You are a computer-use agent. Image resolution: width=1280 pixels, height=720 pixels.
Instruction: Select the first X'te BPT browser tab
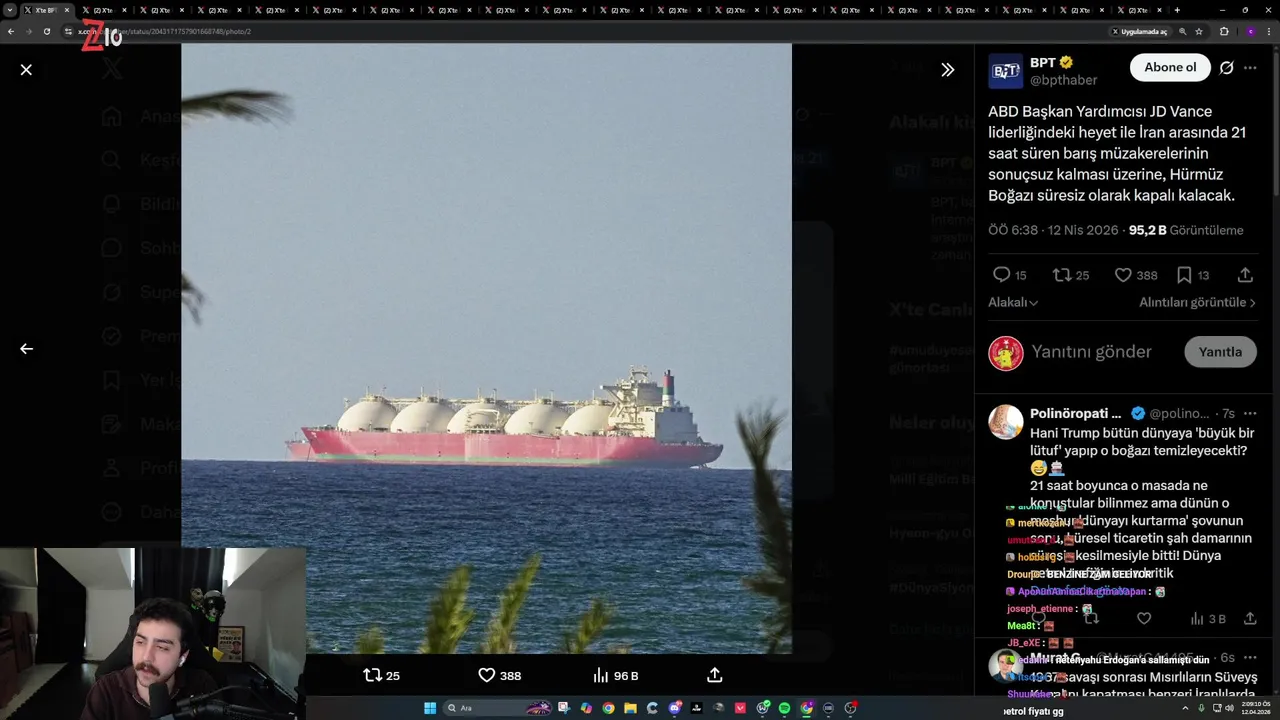tap(45, 10)
